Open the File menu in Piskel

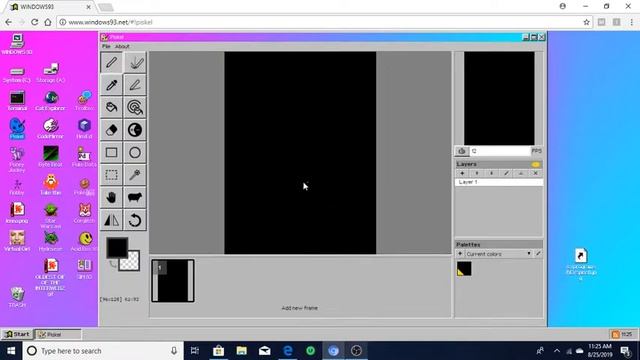[106, 47]
